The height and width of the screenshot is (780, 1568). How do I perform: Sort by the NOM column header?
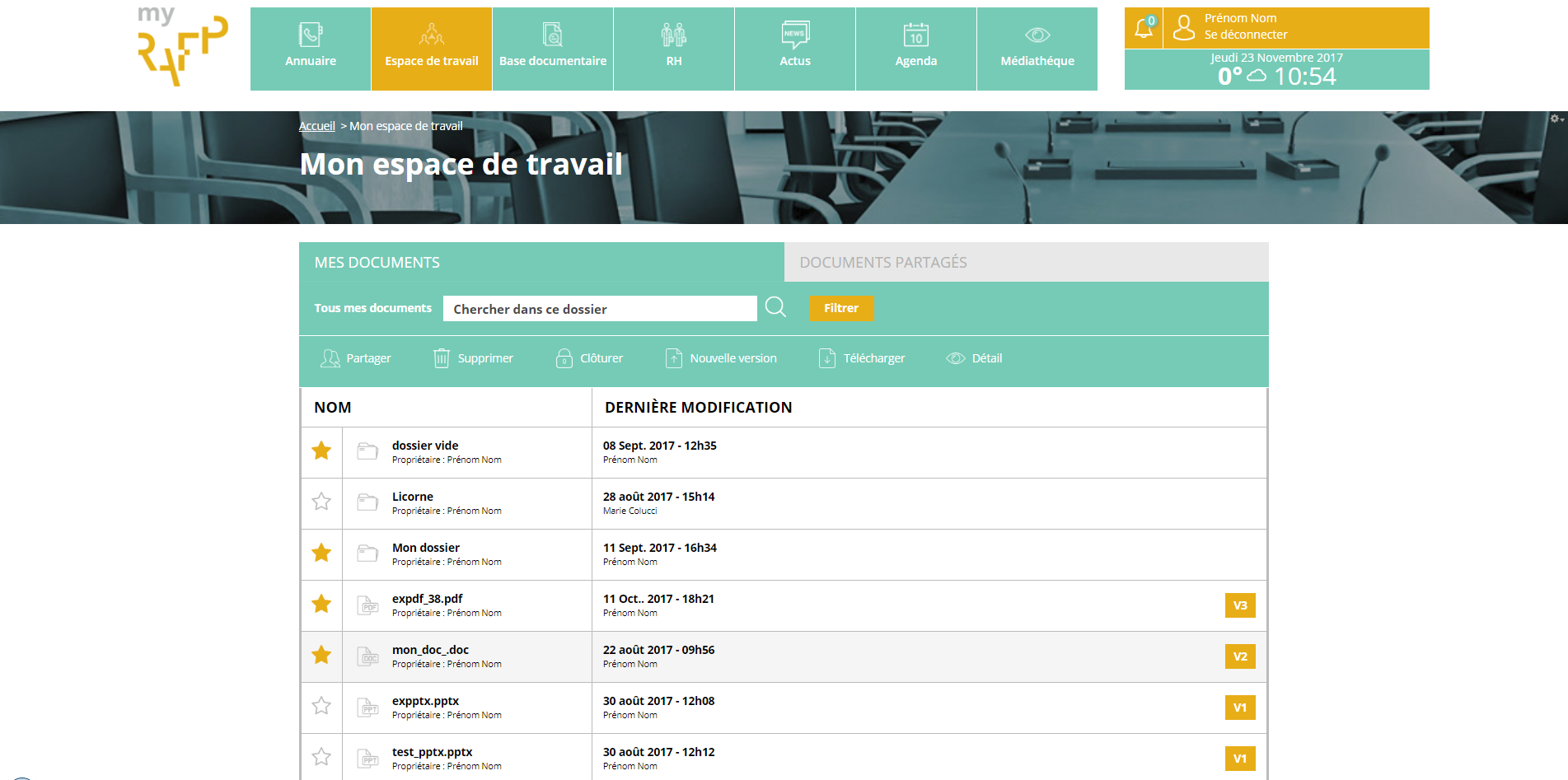click(x=333, y=408)
